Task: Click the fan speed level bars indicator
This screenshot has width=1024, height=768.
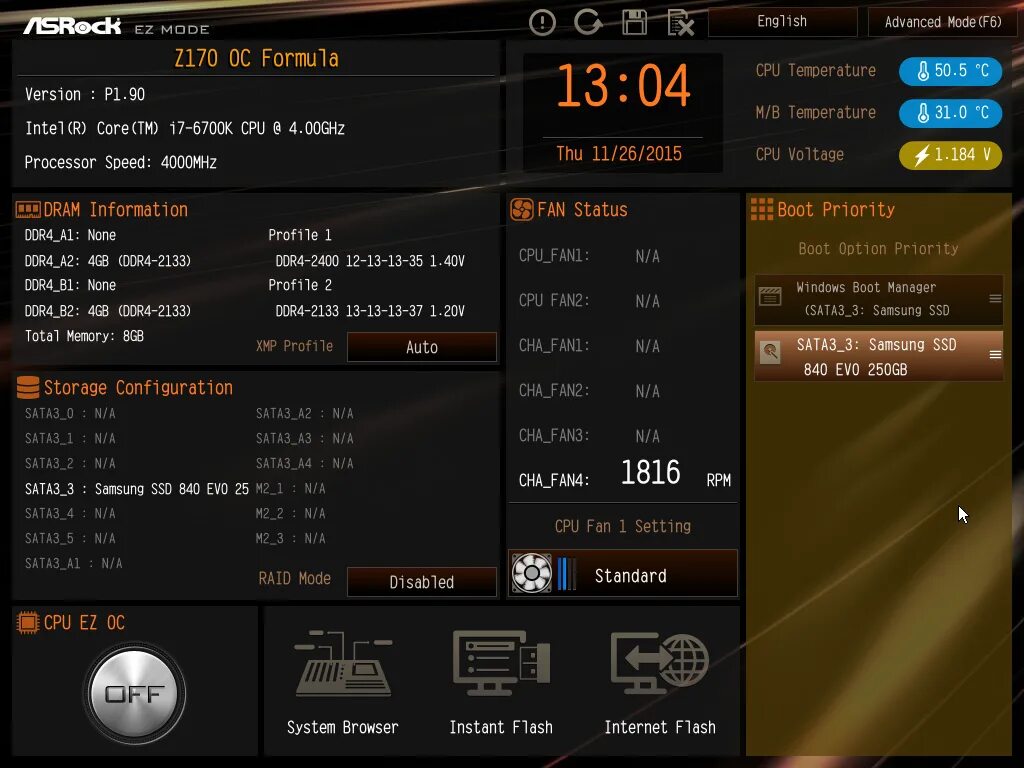Action: (567, 573)
